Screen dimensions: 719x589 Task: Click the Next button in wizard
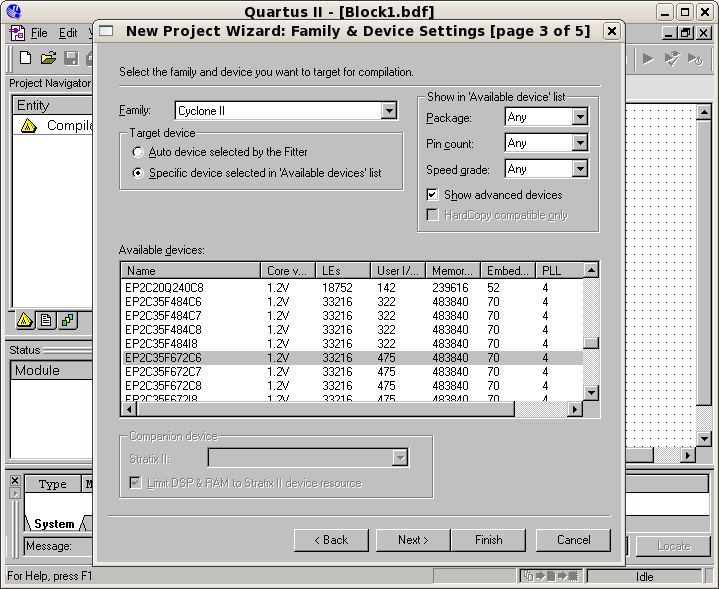[413, 540]
